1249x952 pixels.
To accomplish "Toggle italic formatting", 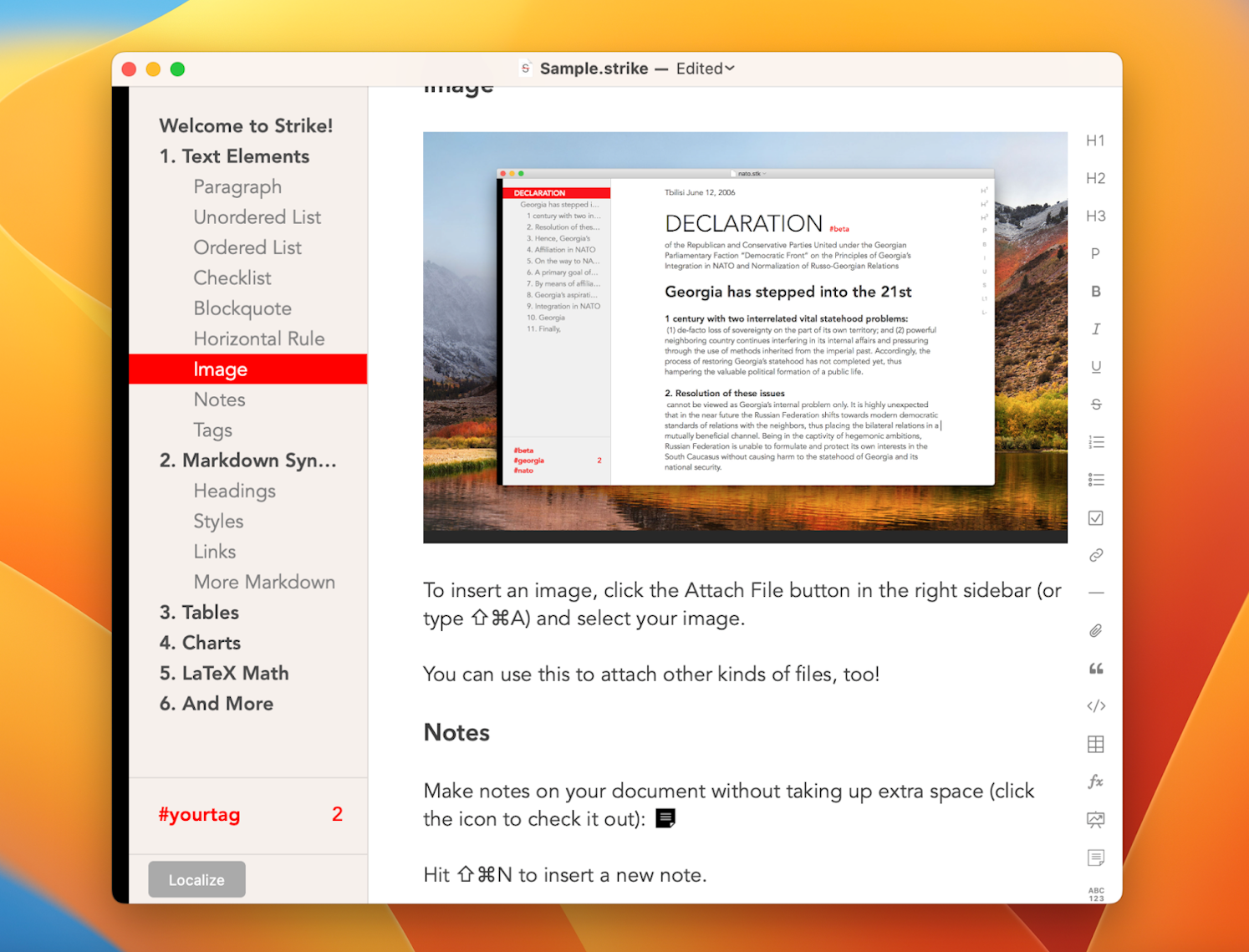I will tap(1095, 328).
